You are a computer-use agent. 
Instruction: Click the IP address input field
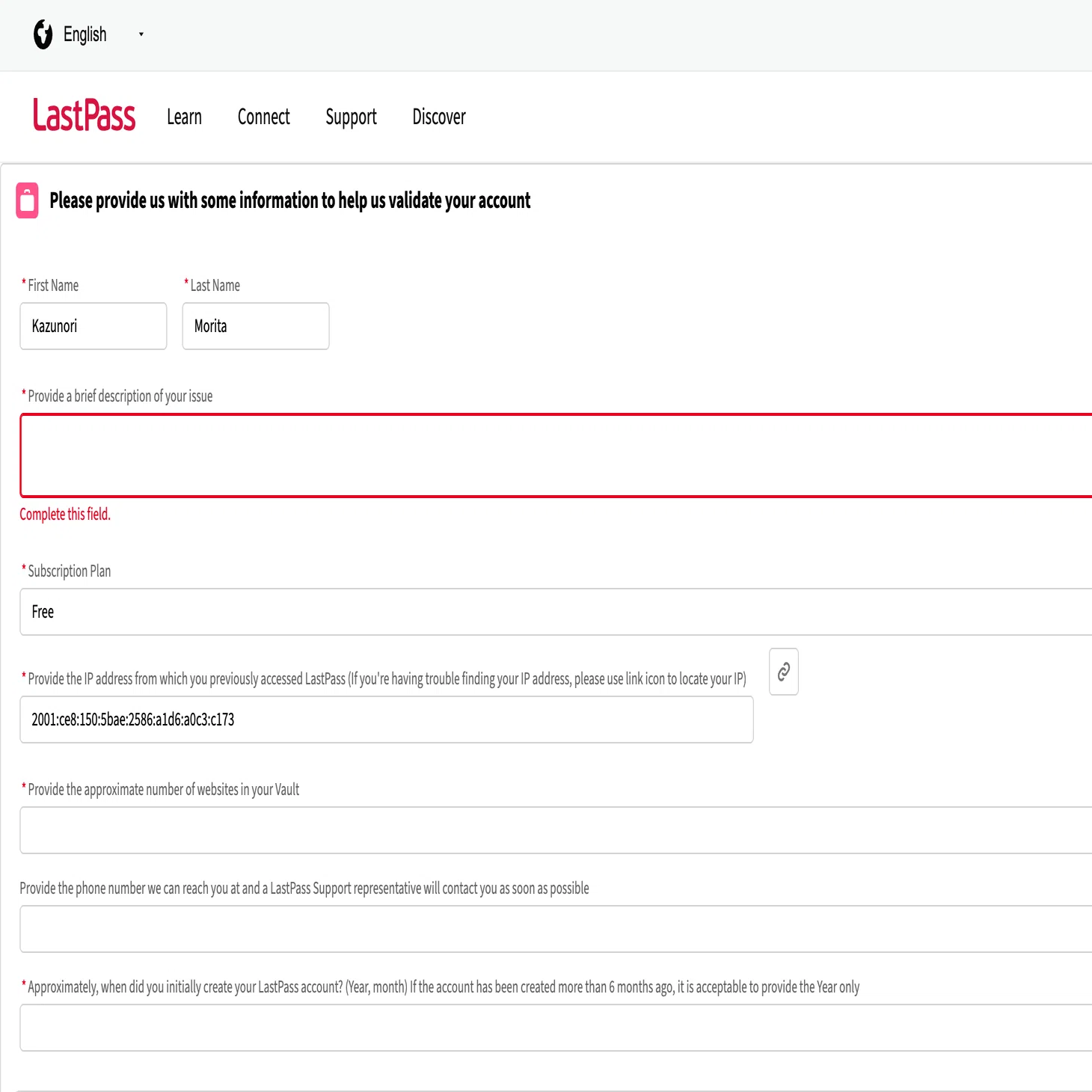(x=387, y=720)
